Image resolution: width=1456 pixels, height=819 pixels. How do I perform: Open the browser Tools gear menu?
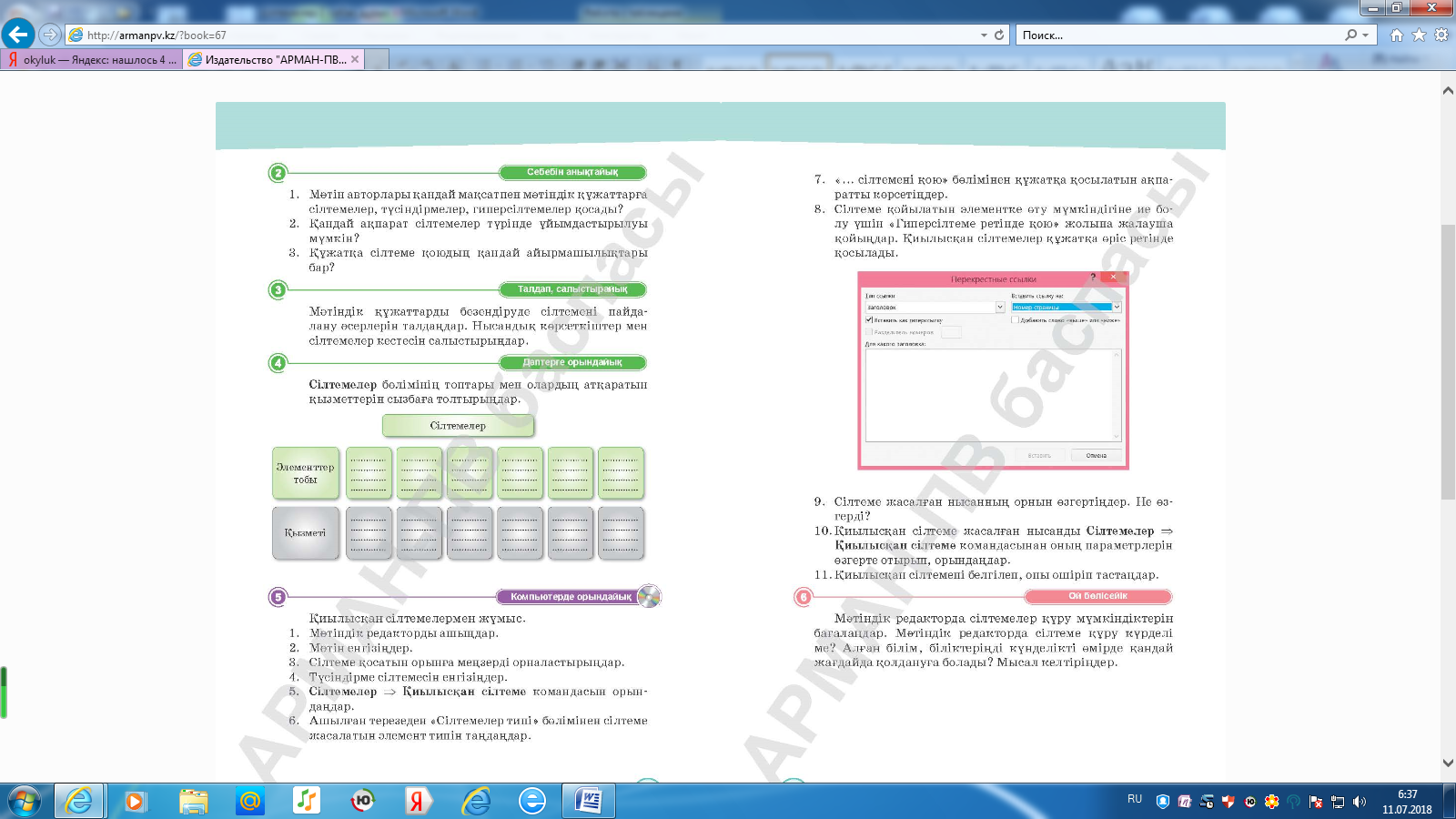1441,35
